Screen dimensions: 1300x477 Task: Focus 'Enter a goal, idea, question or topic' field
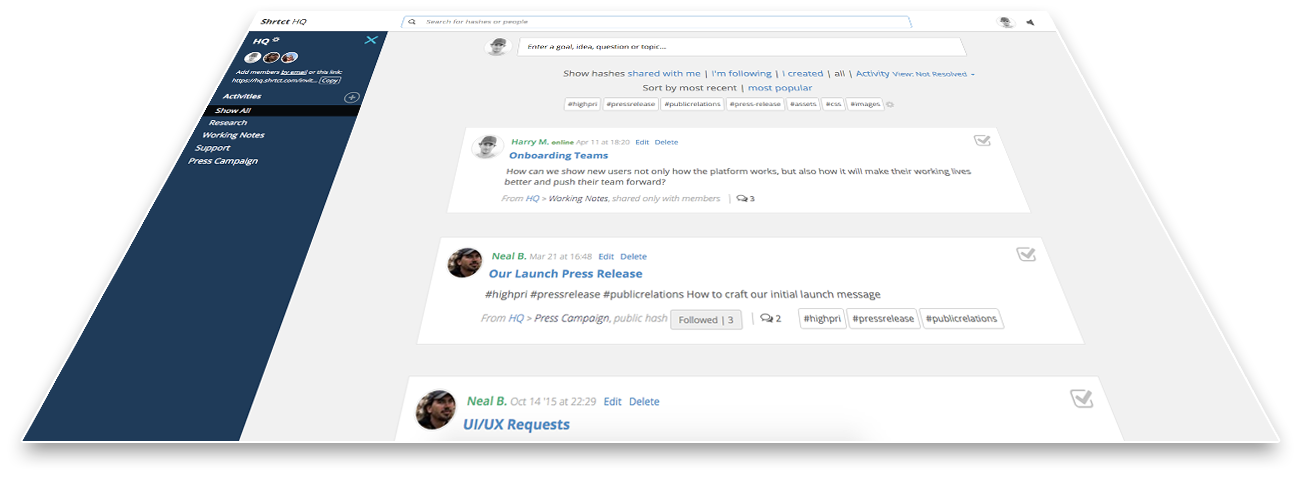pyautogui.click(x=741, y=47)
